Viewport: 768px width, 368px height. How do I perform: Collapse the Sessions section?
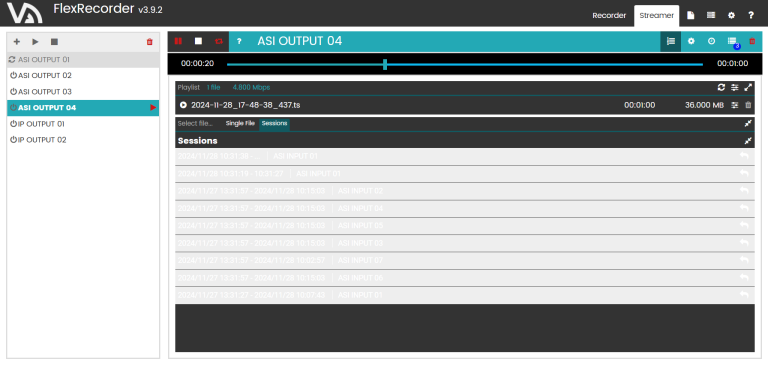point(748,141)
